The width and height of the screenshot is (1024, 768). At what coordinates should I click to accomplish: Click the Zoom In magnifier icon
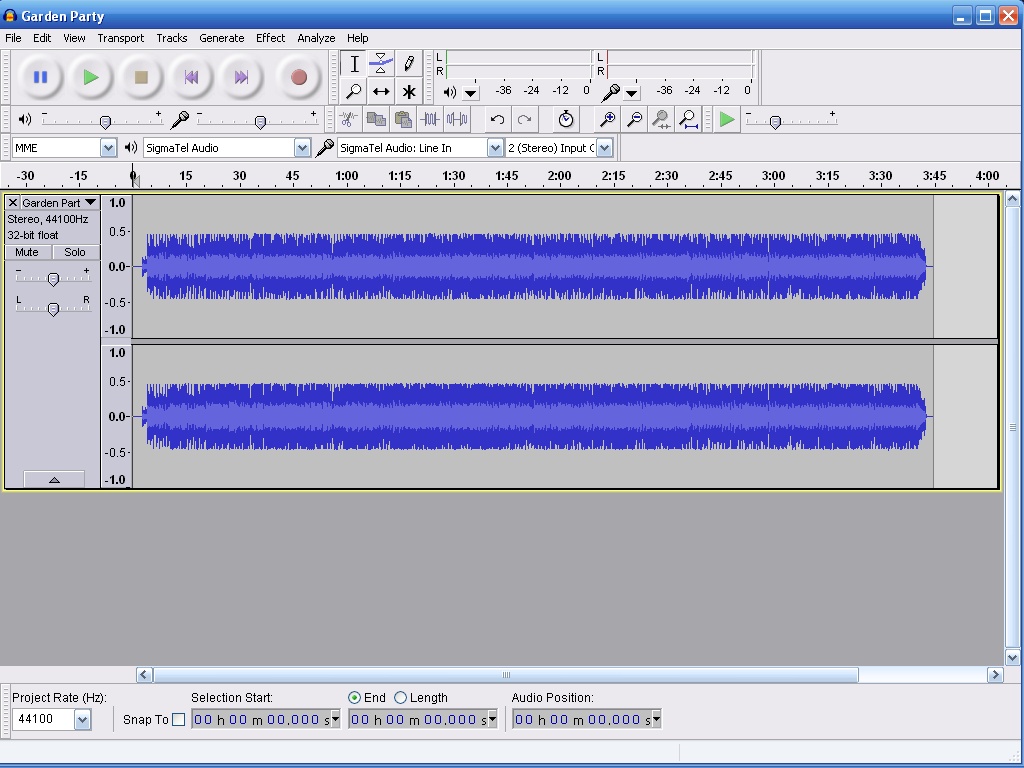[x=607, y=119]
